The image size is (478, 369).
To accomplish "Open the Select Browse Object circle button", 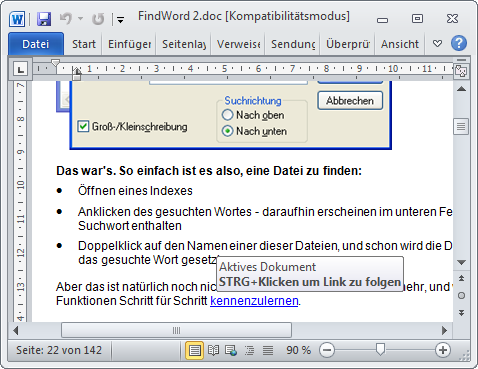I will coord(461,295).
